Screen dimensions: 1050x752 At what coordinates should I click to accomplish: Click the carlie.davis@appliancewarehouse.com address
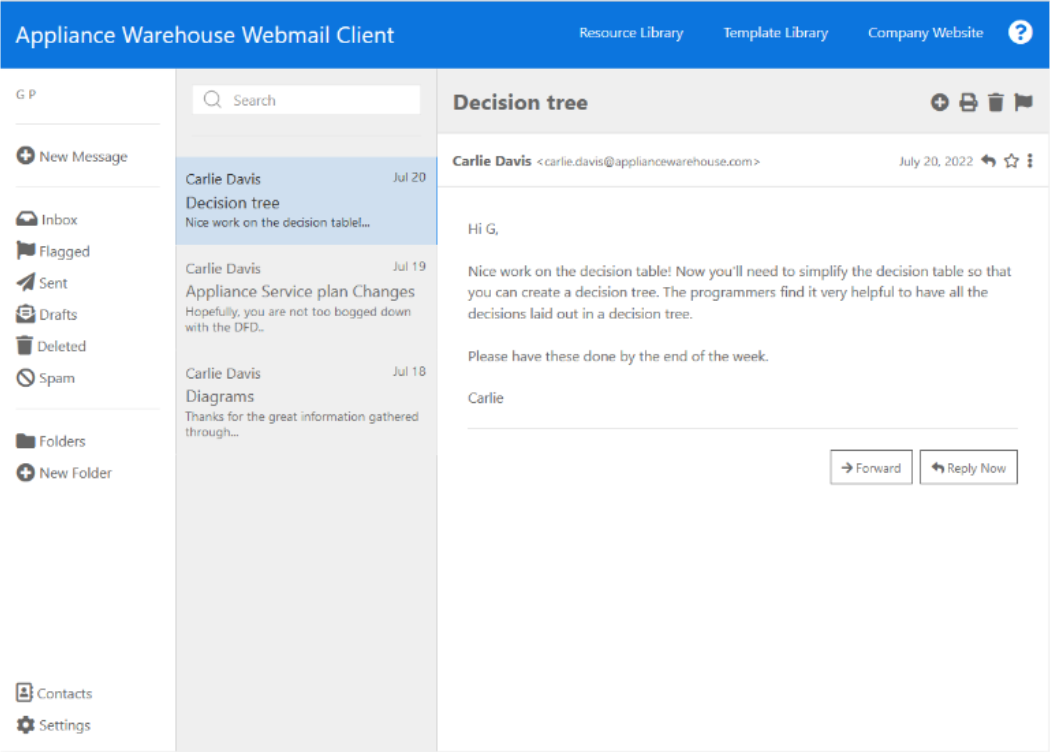click(x=648, y=161)
